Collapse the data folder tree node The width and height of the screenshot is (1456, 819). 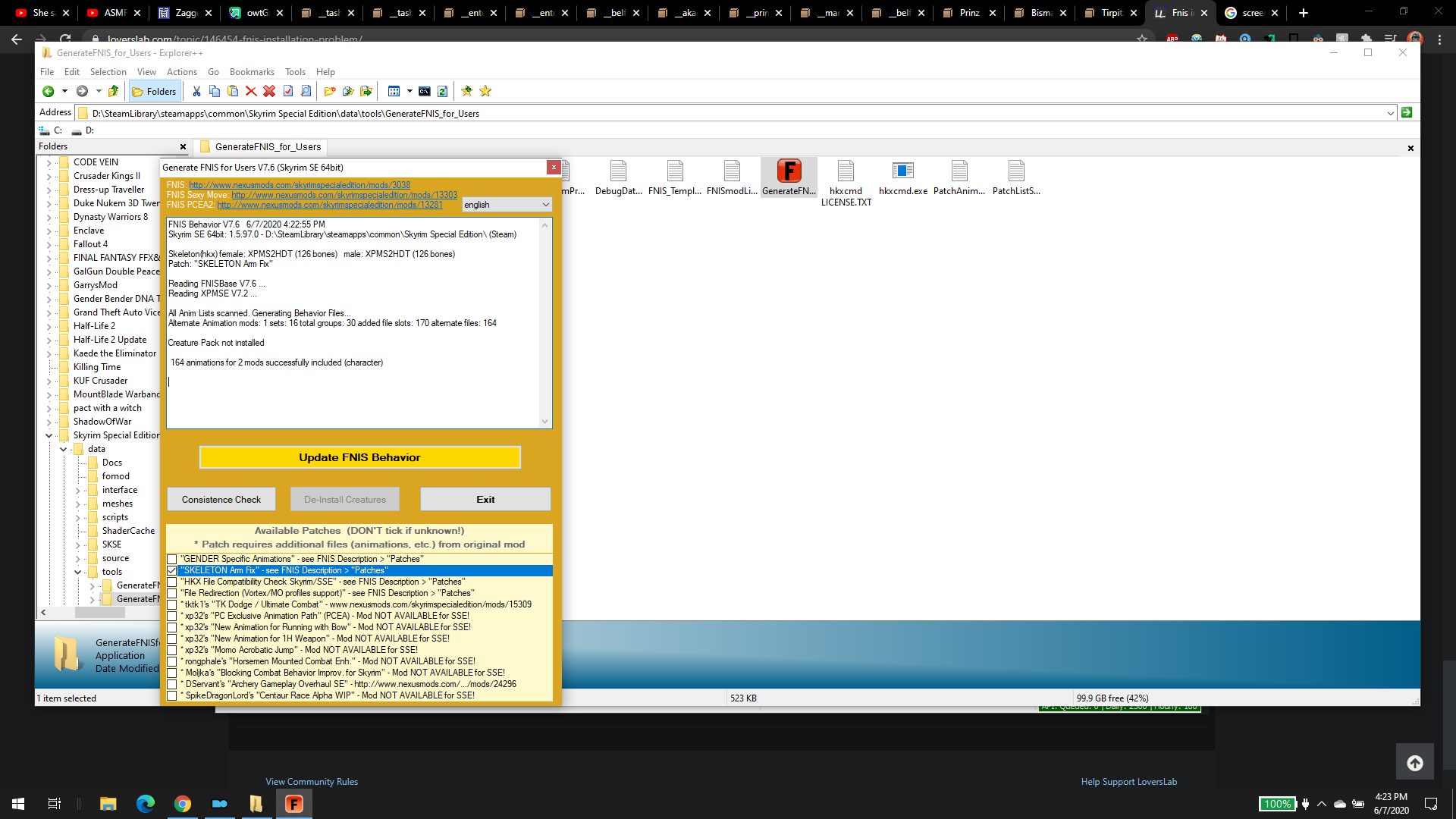(64, 450)
